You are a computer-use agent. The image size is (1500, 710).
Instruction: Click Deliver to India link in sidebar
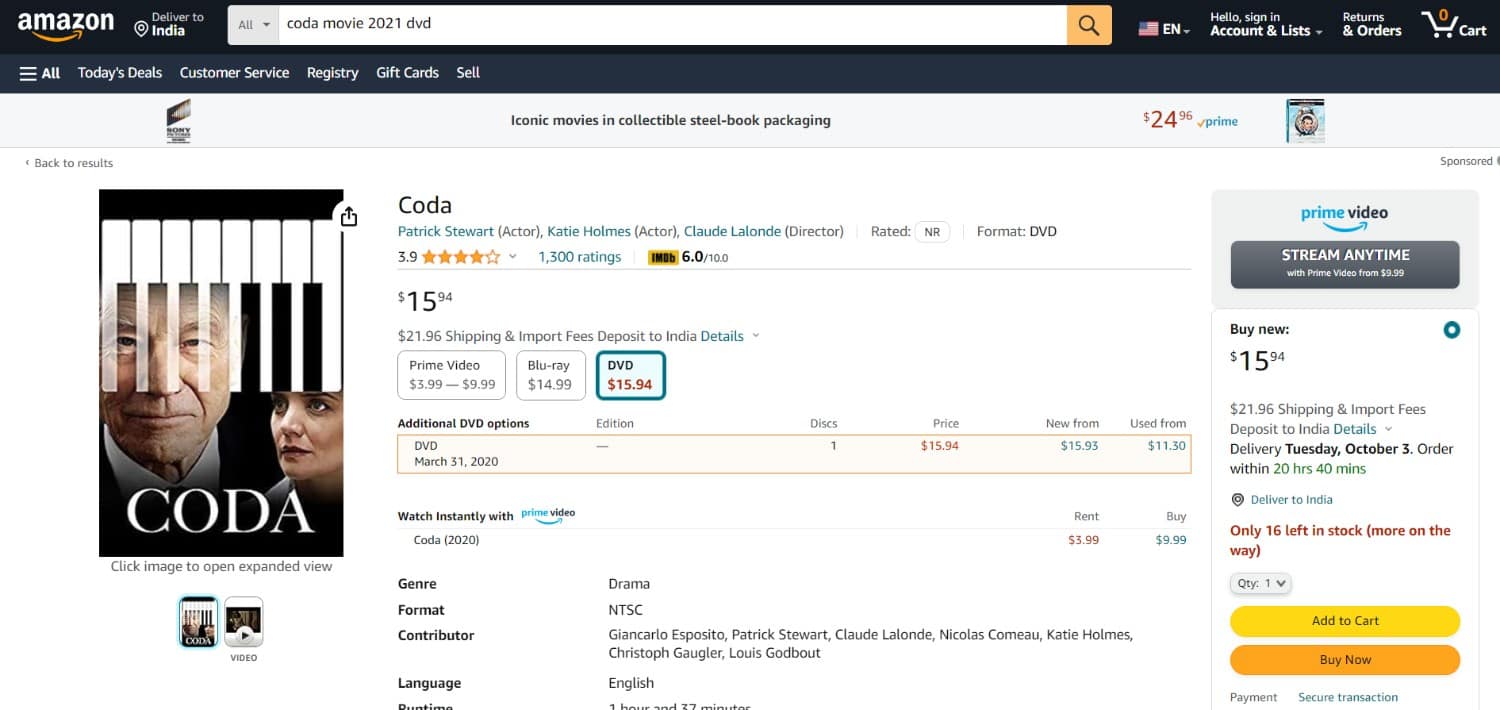[1291, 500]
